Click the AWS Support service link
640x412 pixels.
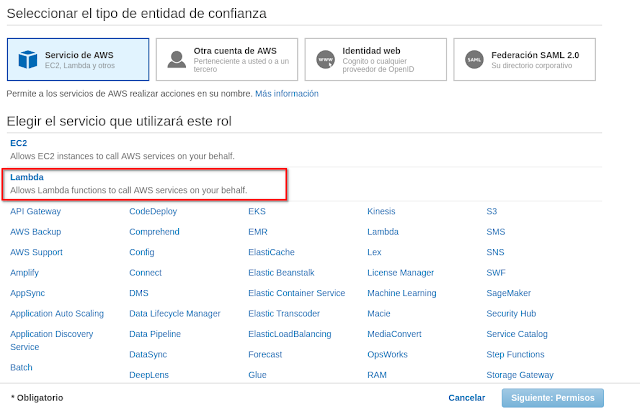point(36,252)
